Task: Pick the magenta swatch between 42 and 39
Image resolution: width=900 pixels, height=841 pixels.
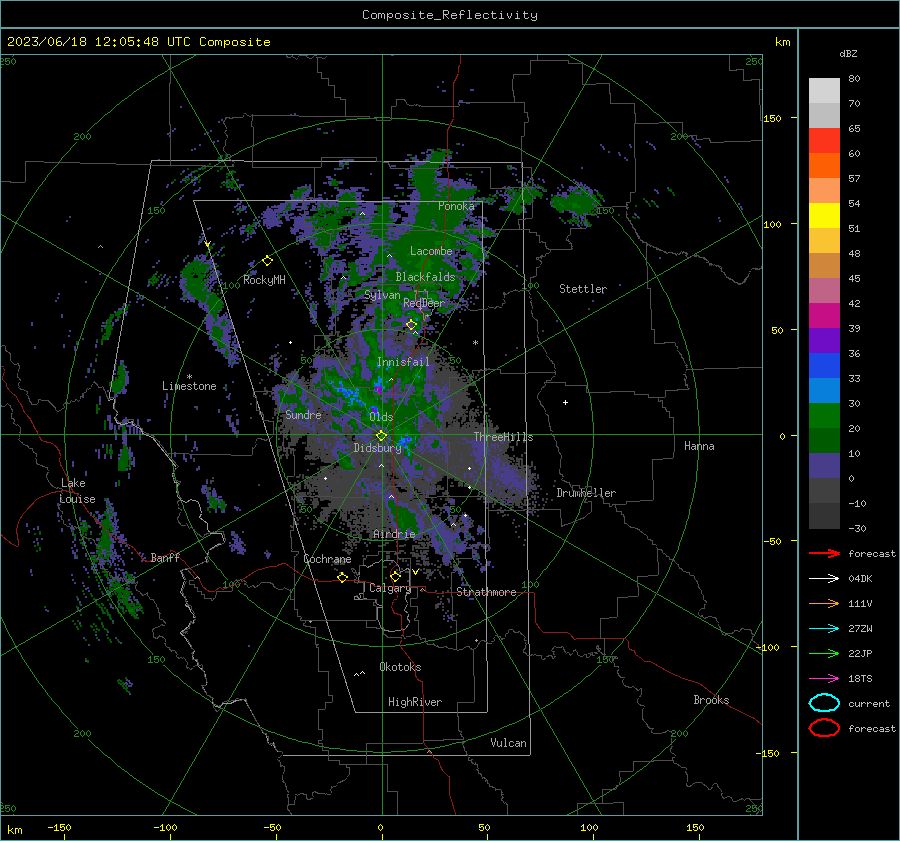Action: pos(824,315)
